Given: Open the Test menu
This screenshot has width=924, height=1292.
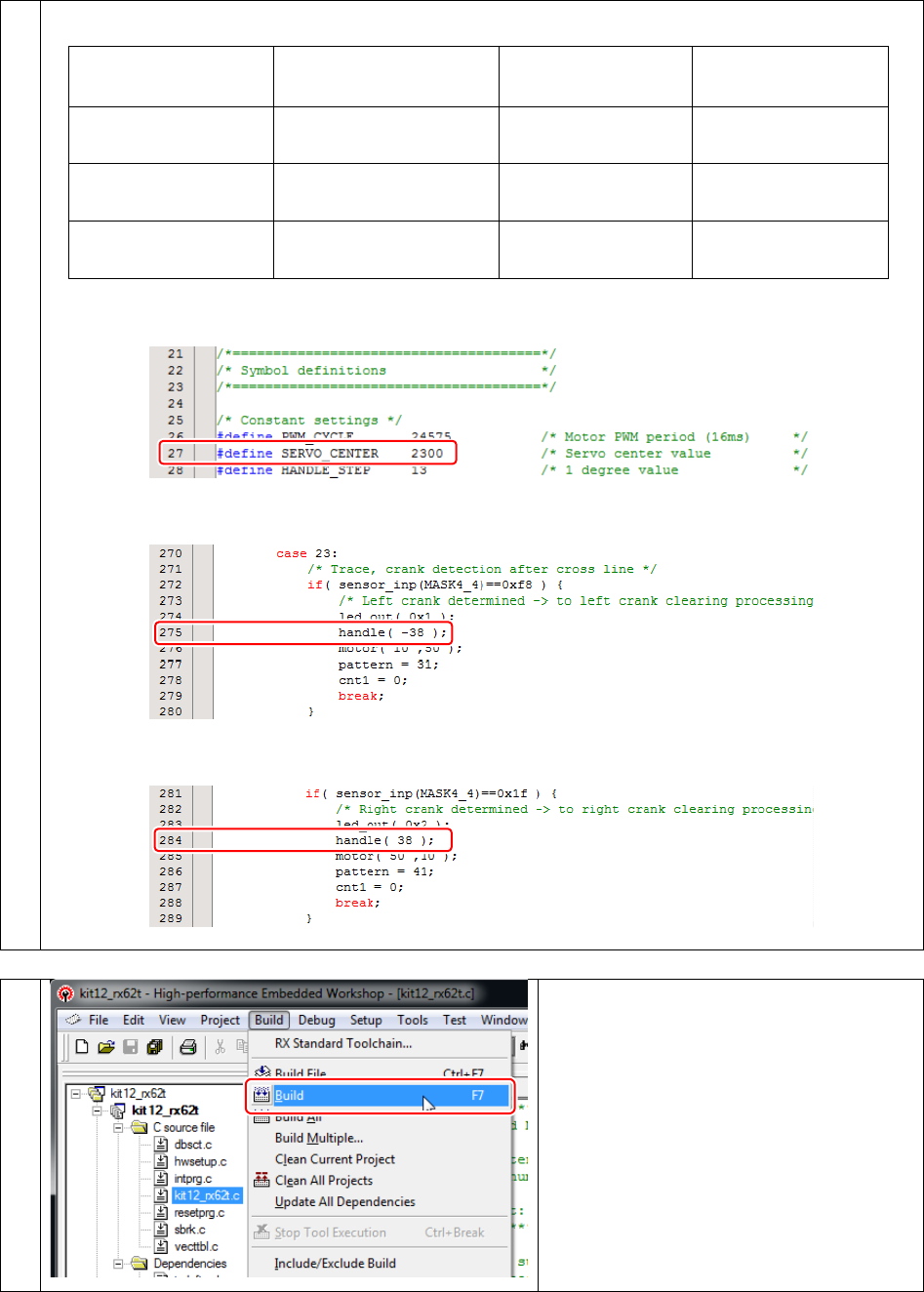Looking at the screenshot, I should 455,1020.
